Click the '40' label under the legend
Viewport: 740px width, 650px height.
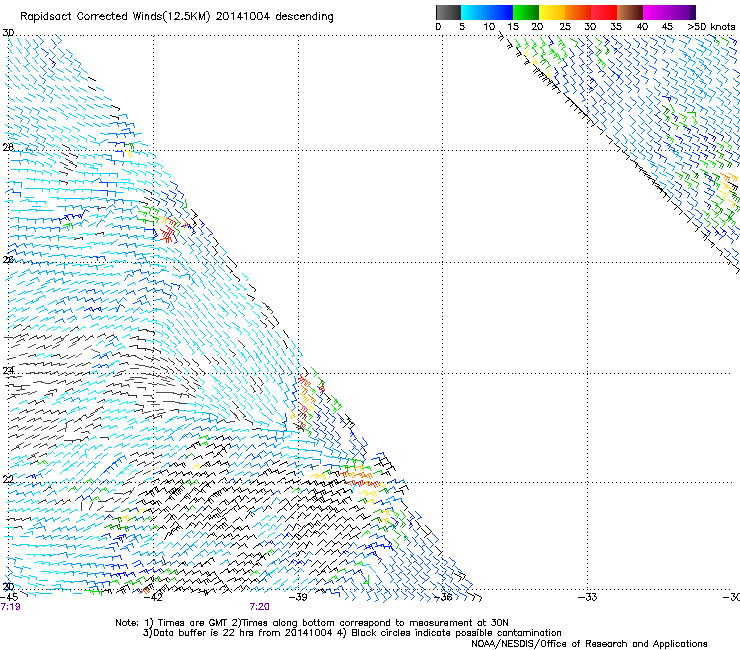click(x=642, y=27)
